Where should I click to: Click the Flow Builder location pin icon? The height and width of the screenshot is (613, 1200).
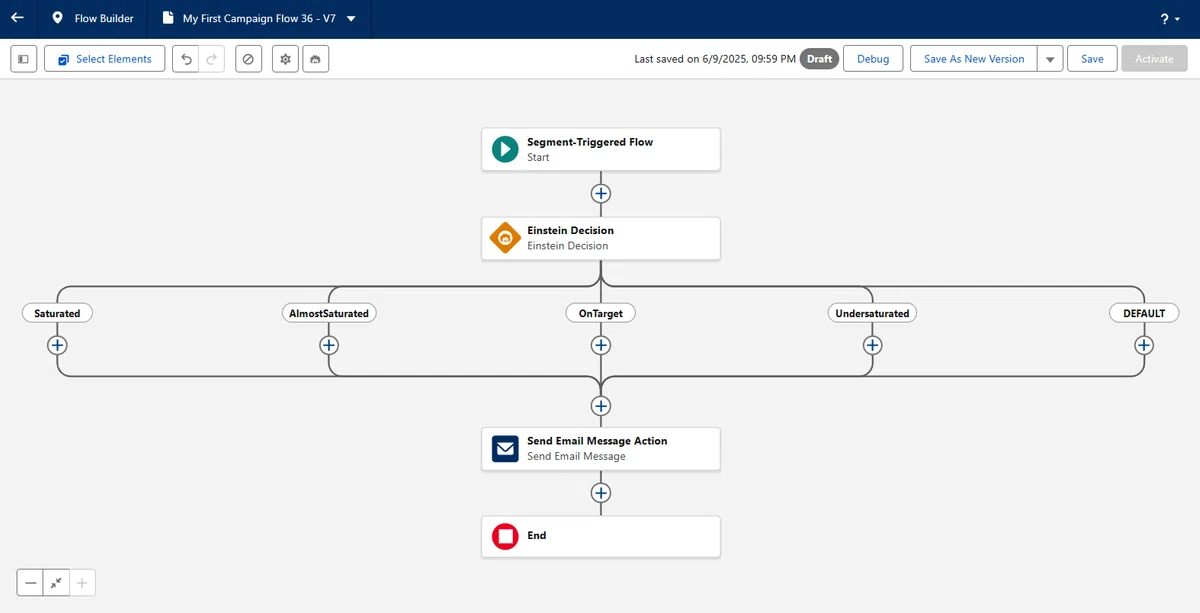(57, 18)
